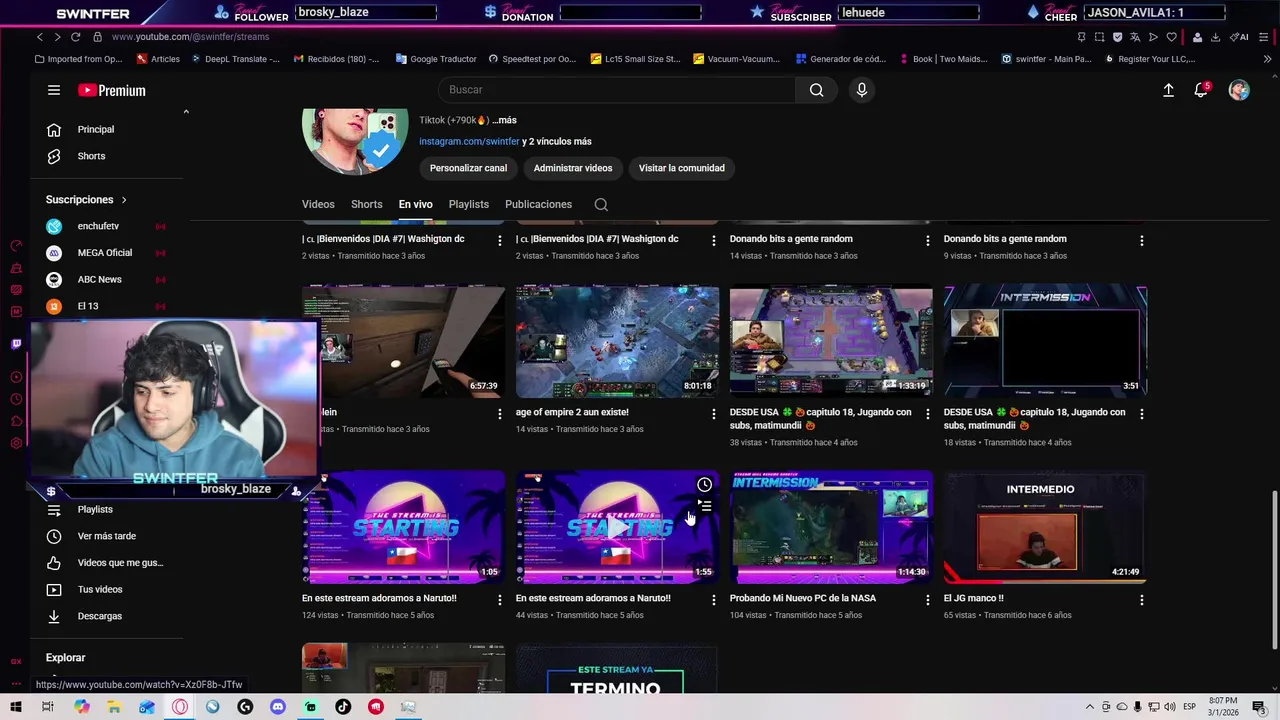Image resolution: width=1280 pixels, height=720 pixels.
Task: Open Shorts from the sidebar
Action: click(91, 156)
